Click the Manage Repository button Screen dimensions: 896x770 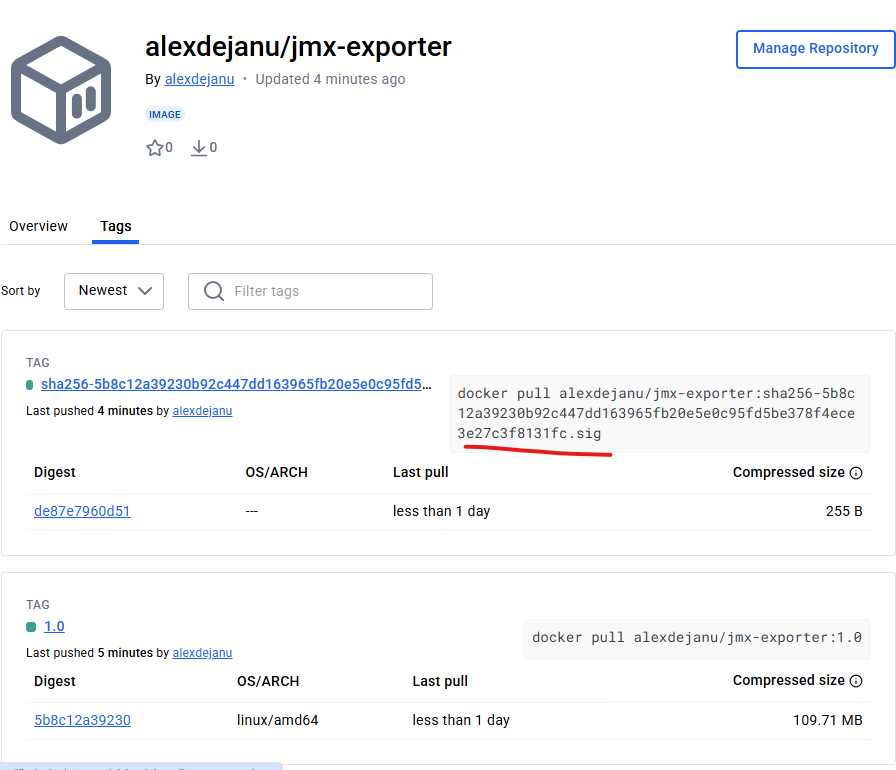[x=815, y=49]
